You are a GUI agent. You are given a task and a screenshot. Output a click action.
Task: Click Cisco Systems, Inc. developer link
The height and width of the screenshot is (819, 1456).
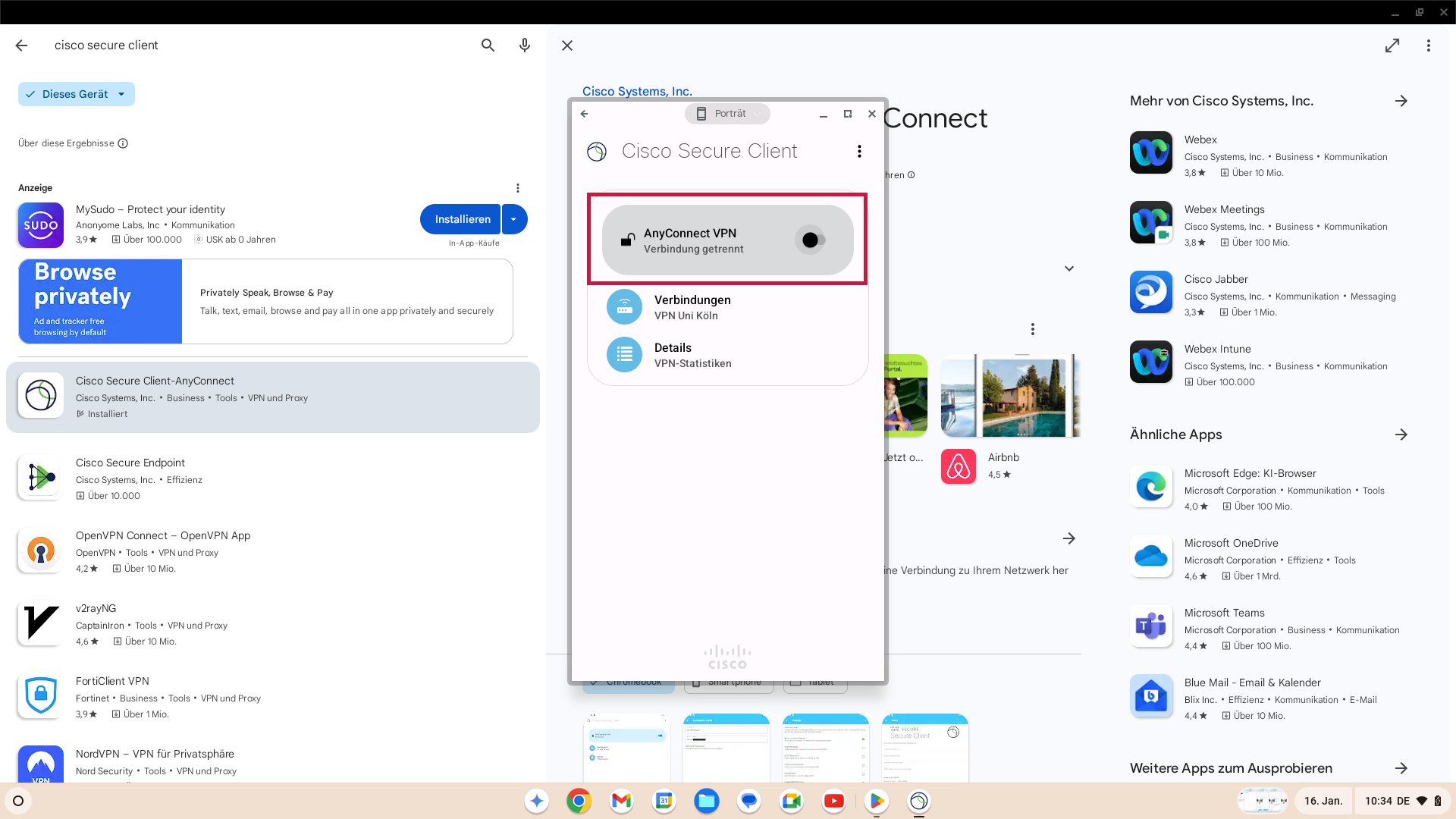(637, 91)
